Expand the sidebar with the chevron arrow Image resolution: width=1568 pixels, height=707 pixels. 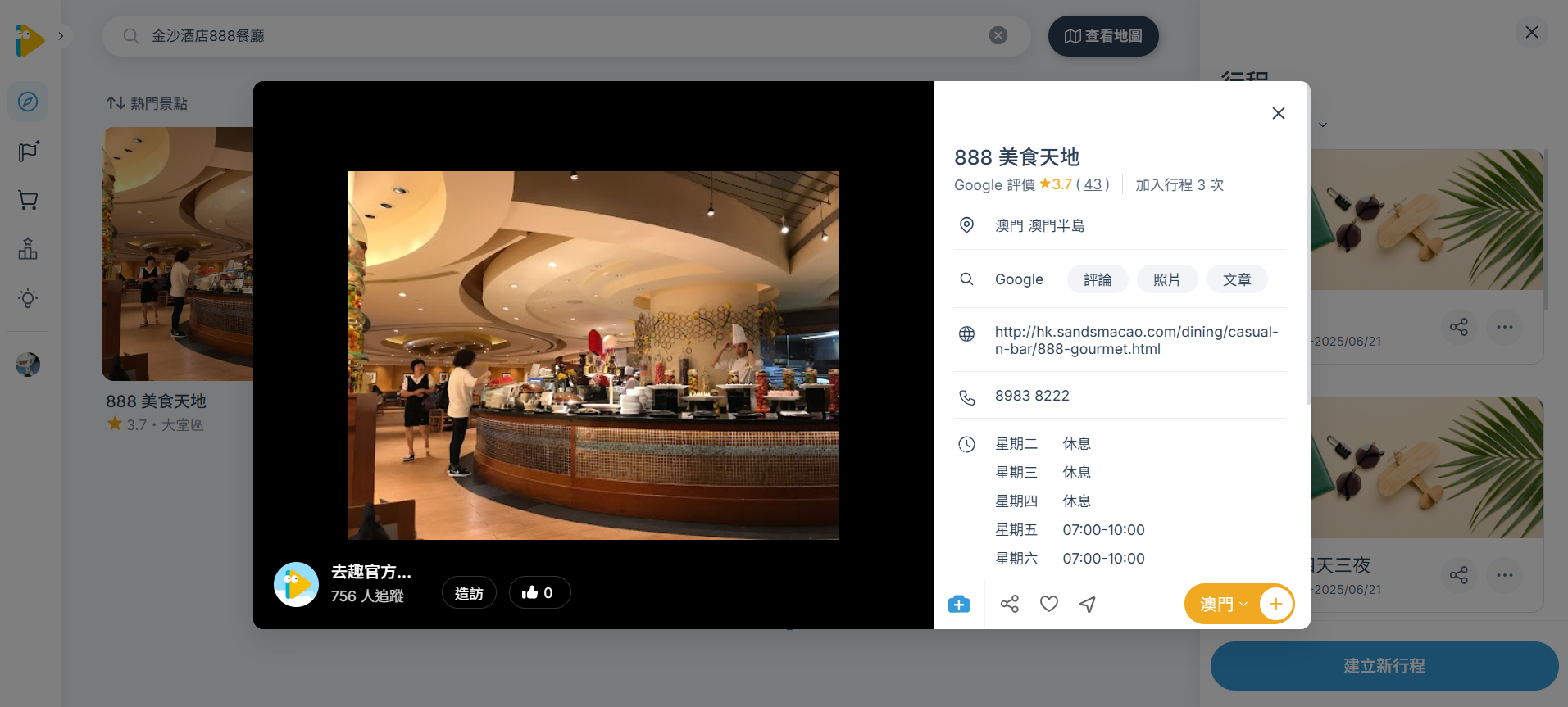[x=61, y=36]
